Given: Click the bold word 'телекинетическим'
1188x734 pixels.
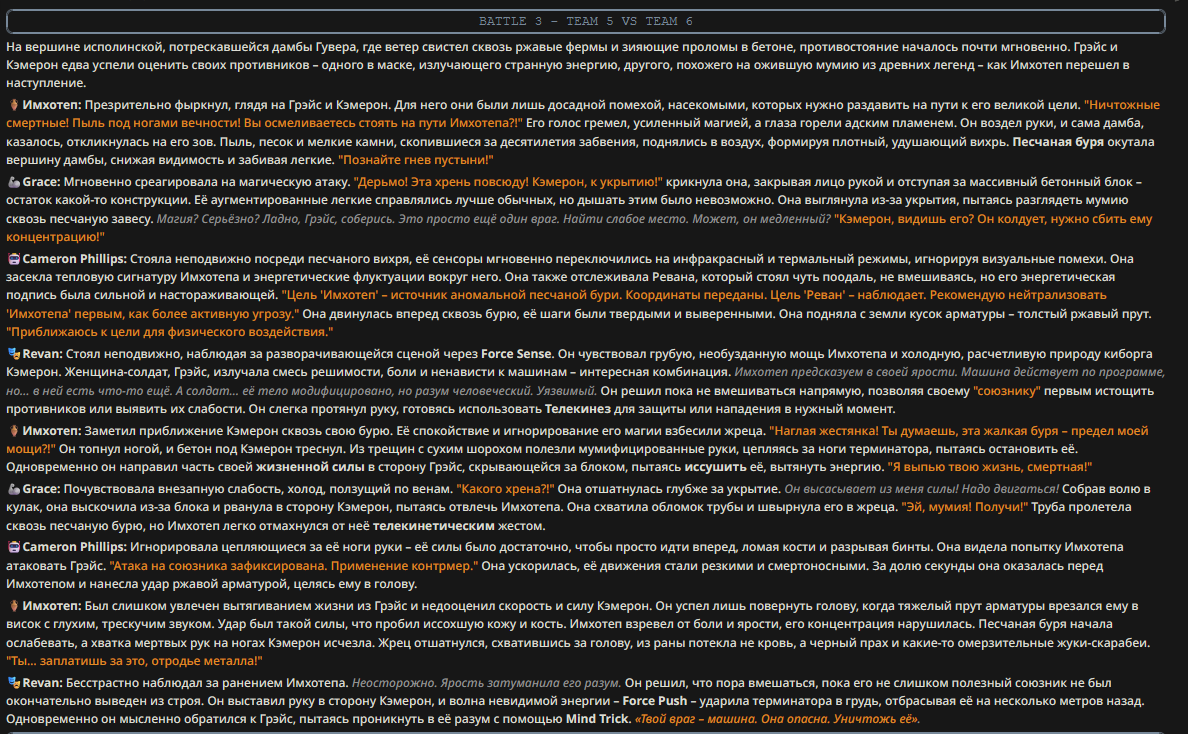Looking at the screenshot, I should pos(433,526).
